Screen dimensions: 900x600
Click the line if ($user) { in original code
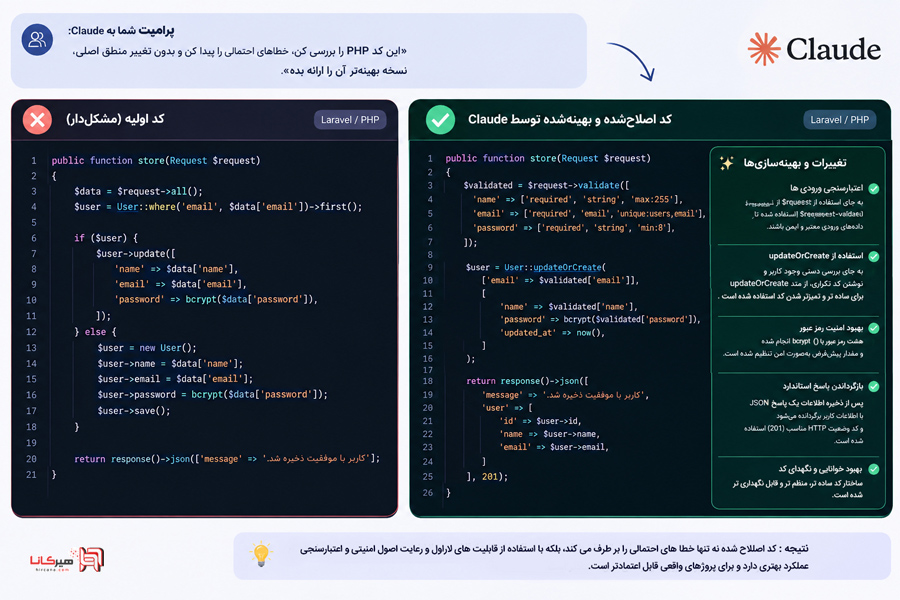106,238
